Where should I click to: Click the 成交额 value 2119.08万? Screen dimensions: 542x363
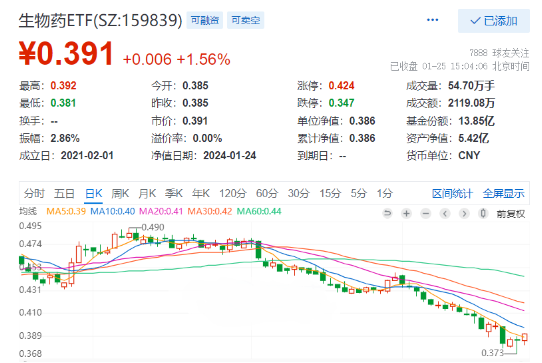click(x=471, y=103)
